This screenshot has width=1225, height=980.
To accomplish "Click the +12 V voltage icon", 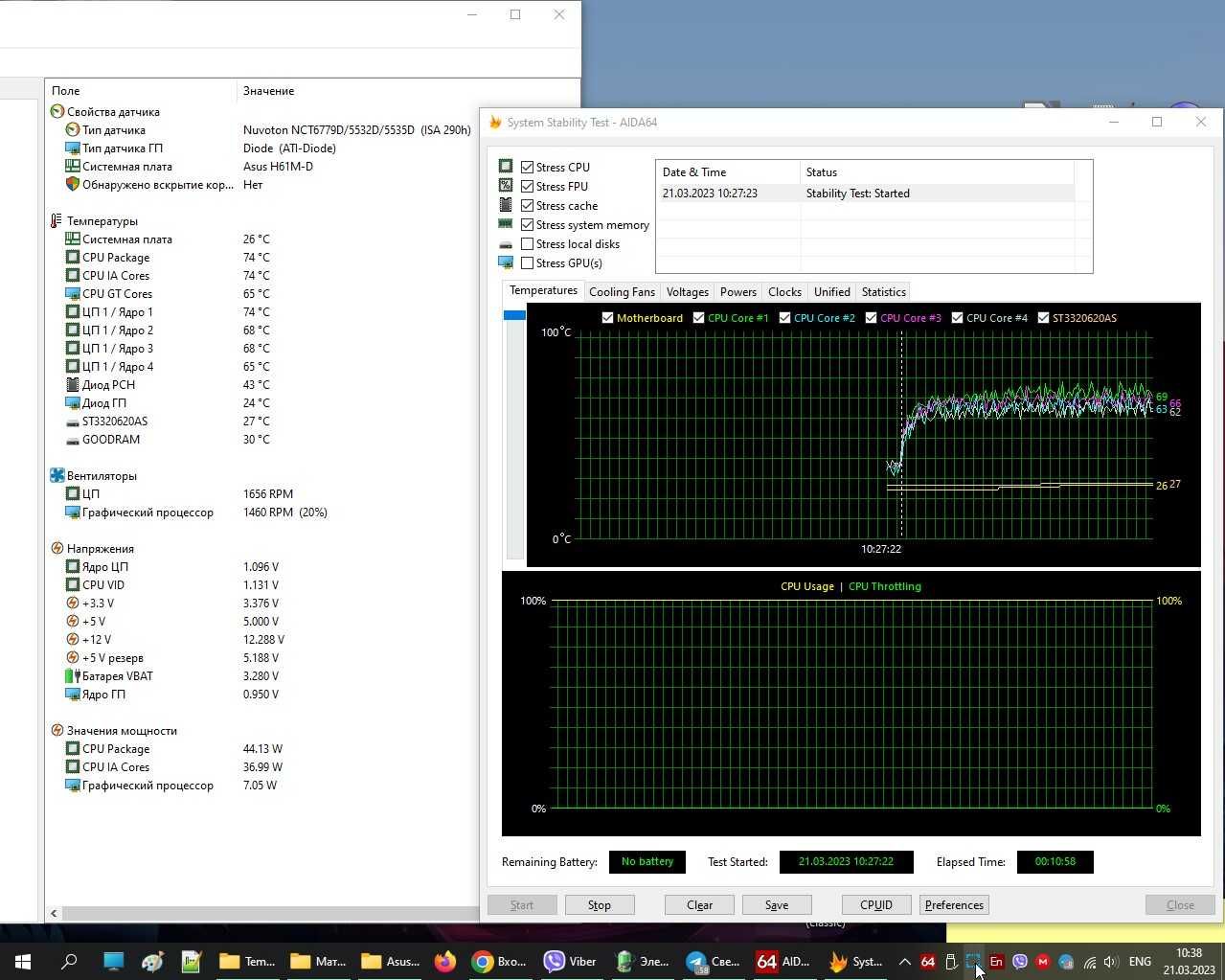I will point(72,639).
